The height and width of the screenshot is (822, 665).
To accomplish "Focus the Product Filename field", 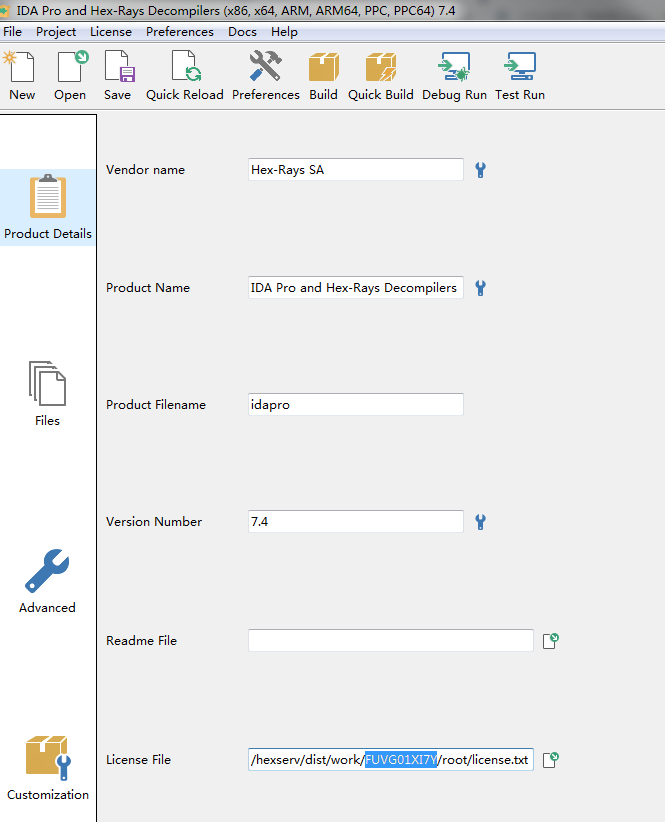I will coord(356,405).
